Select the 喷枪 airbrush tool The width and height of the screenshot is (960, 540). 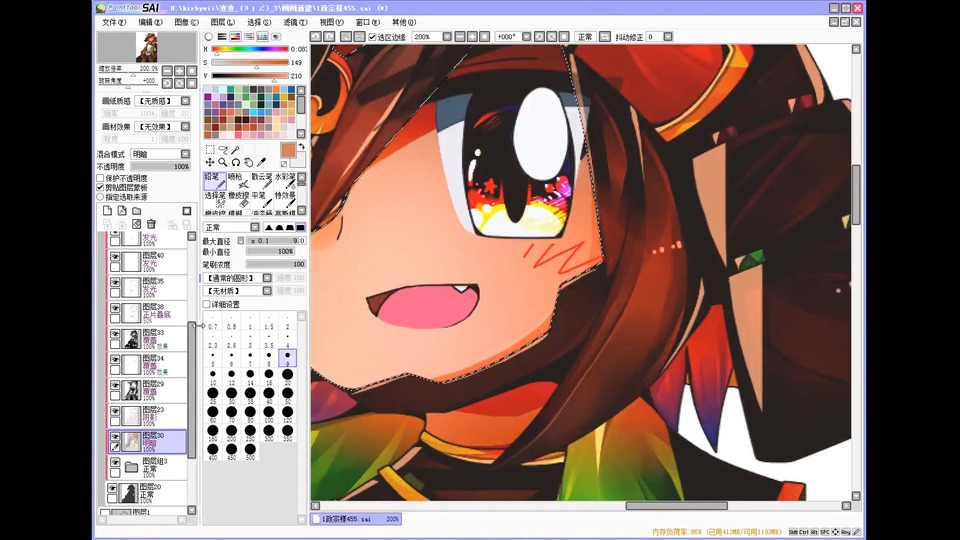[238, 180]
